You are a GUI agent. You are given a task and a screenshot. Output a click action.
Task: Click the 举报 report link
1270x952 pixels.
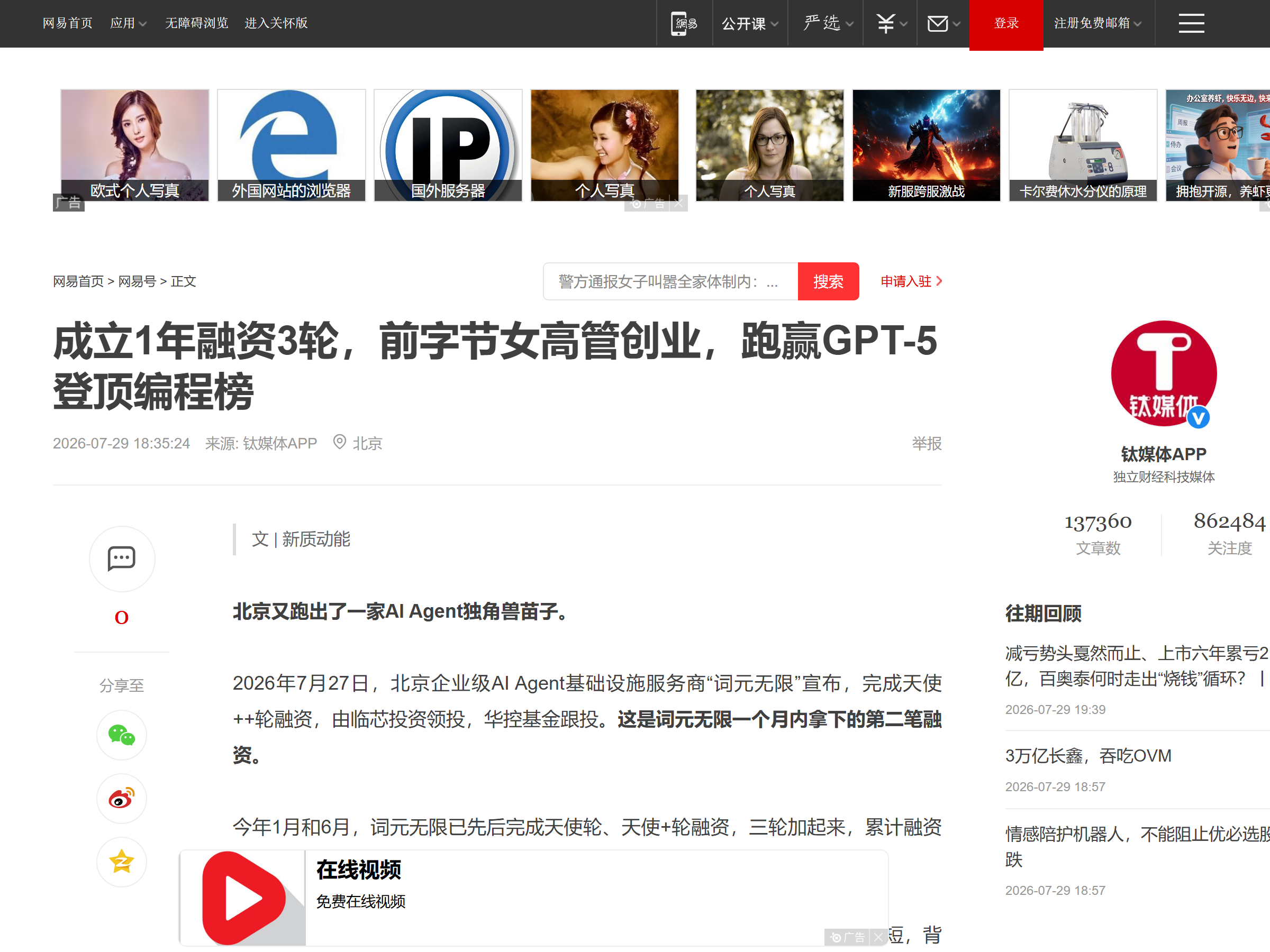pos(927,443)
